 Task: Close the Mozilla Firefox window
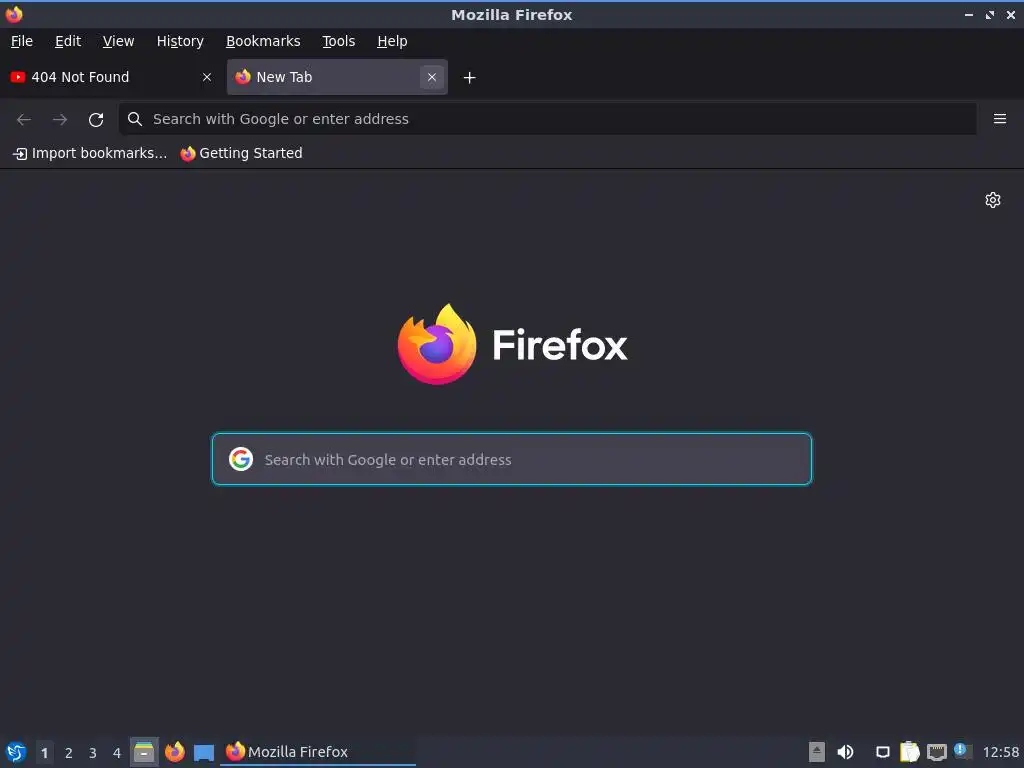coord(1011,14)
